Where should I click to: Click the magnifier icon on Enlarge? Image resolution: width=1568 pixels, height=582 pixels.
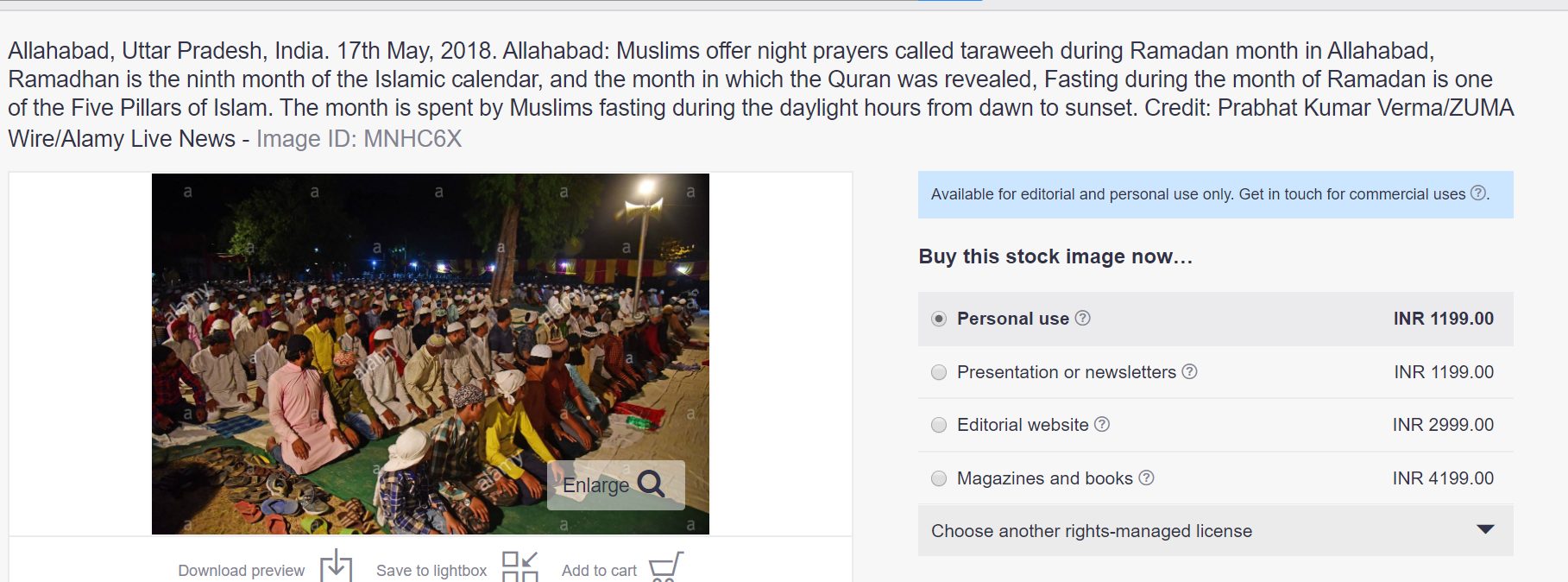(x=651, y=484)
